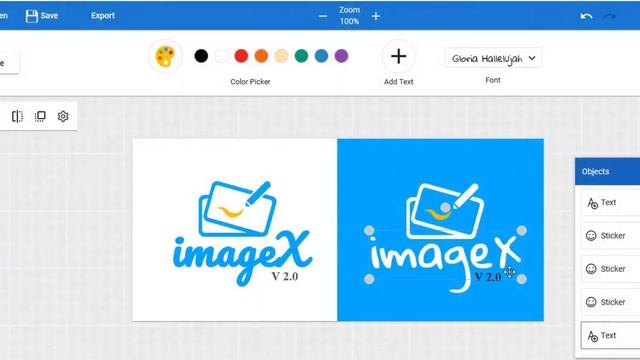The image size is (640, 360).
Task: Open the Export menu
Action: click(103, 16)
